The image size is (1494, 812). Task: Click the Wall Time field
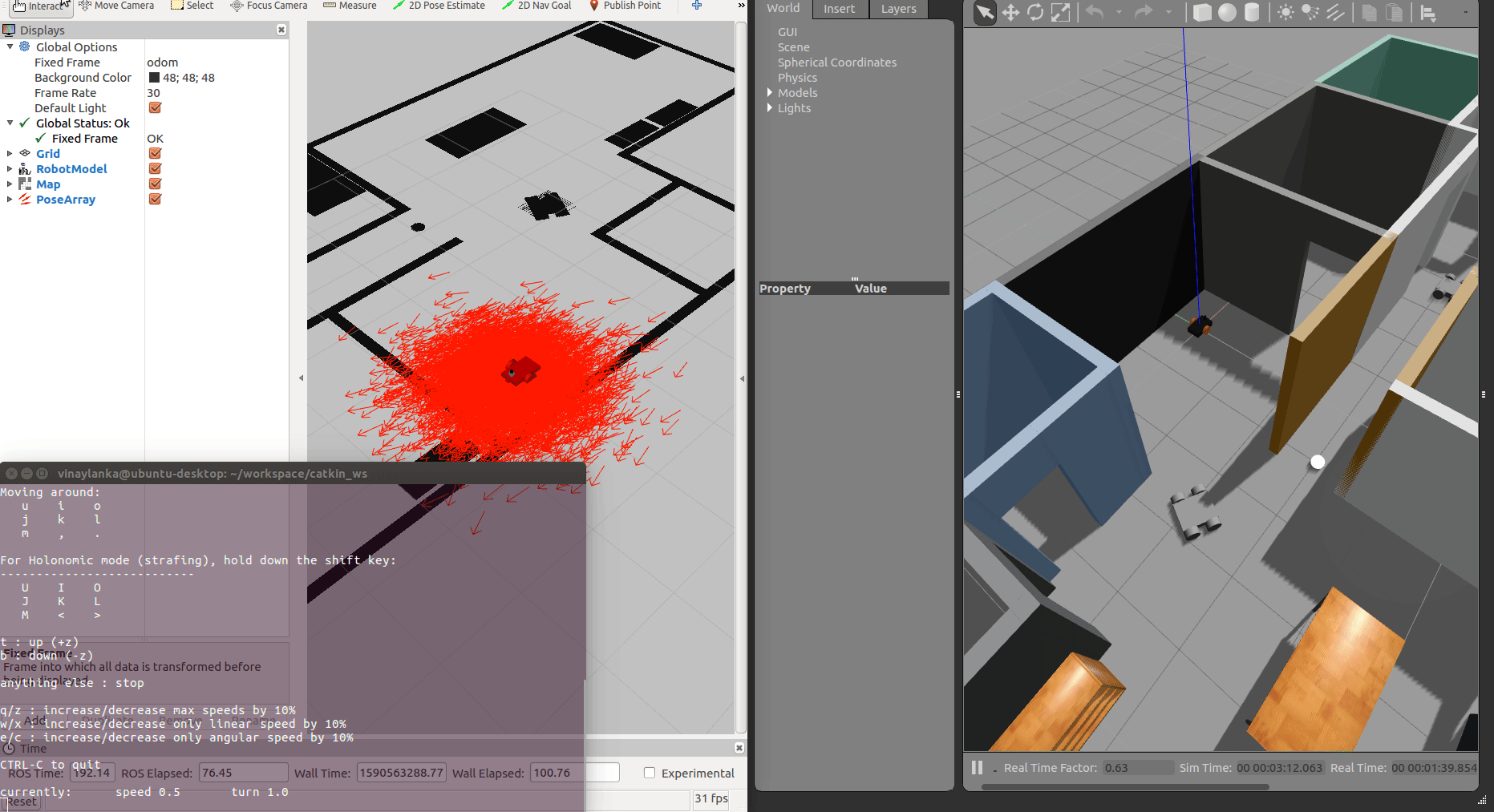[401, 773]
